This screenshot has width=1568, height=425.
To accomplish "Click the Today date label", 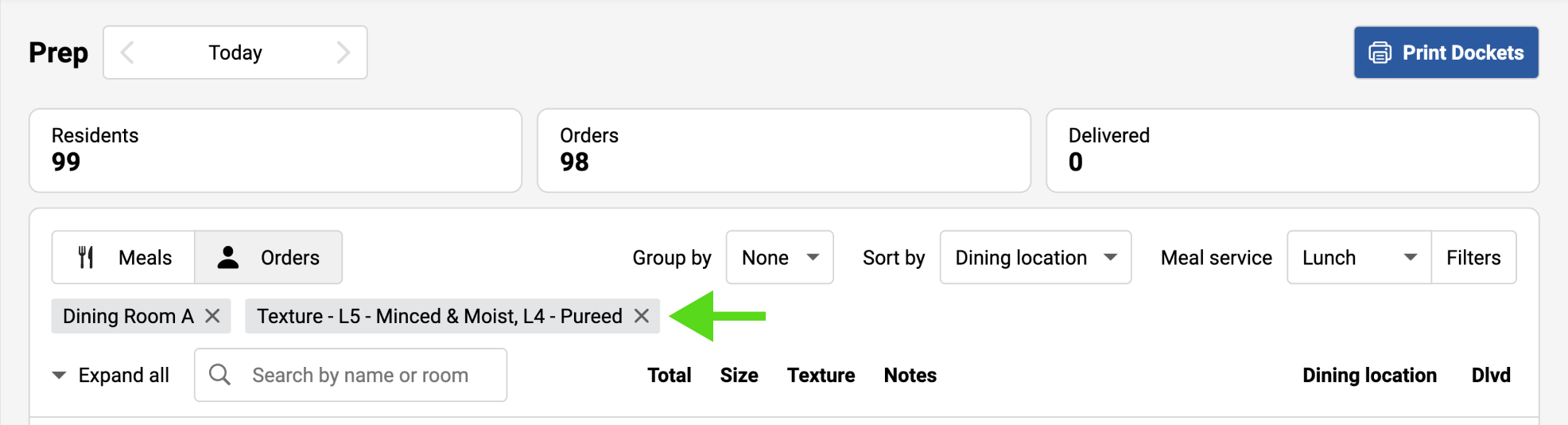I will (235, 53).
